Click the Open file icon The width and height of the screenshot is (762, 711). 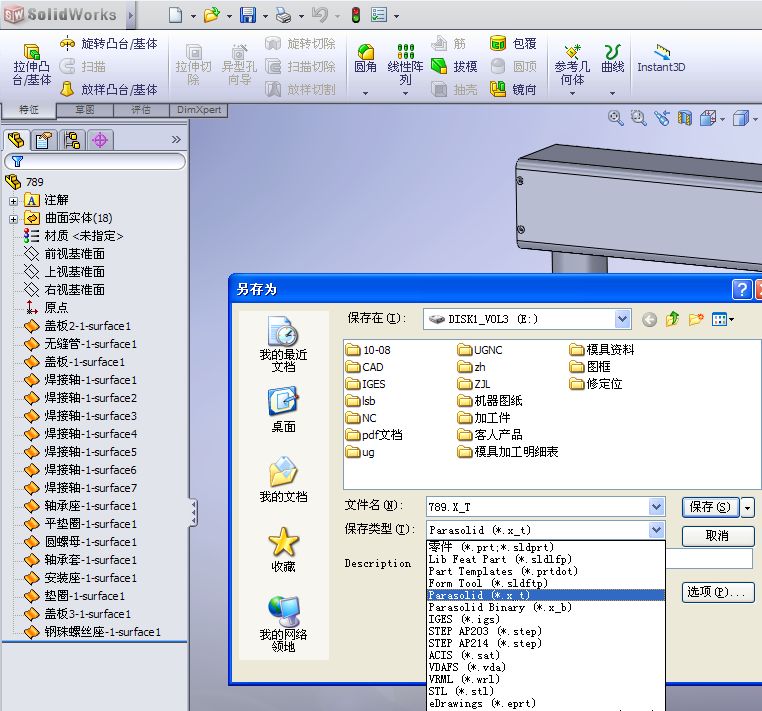click(211, 16)
